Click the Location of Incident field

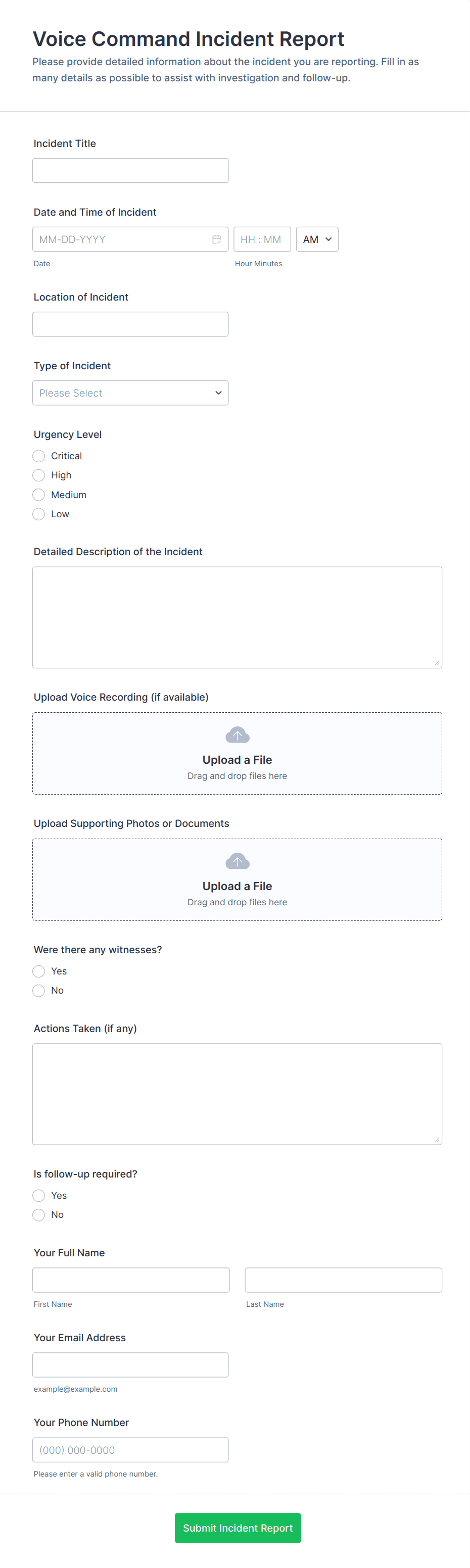pos(130,324)
